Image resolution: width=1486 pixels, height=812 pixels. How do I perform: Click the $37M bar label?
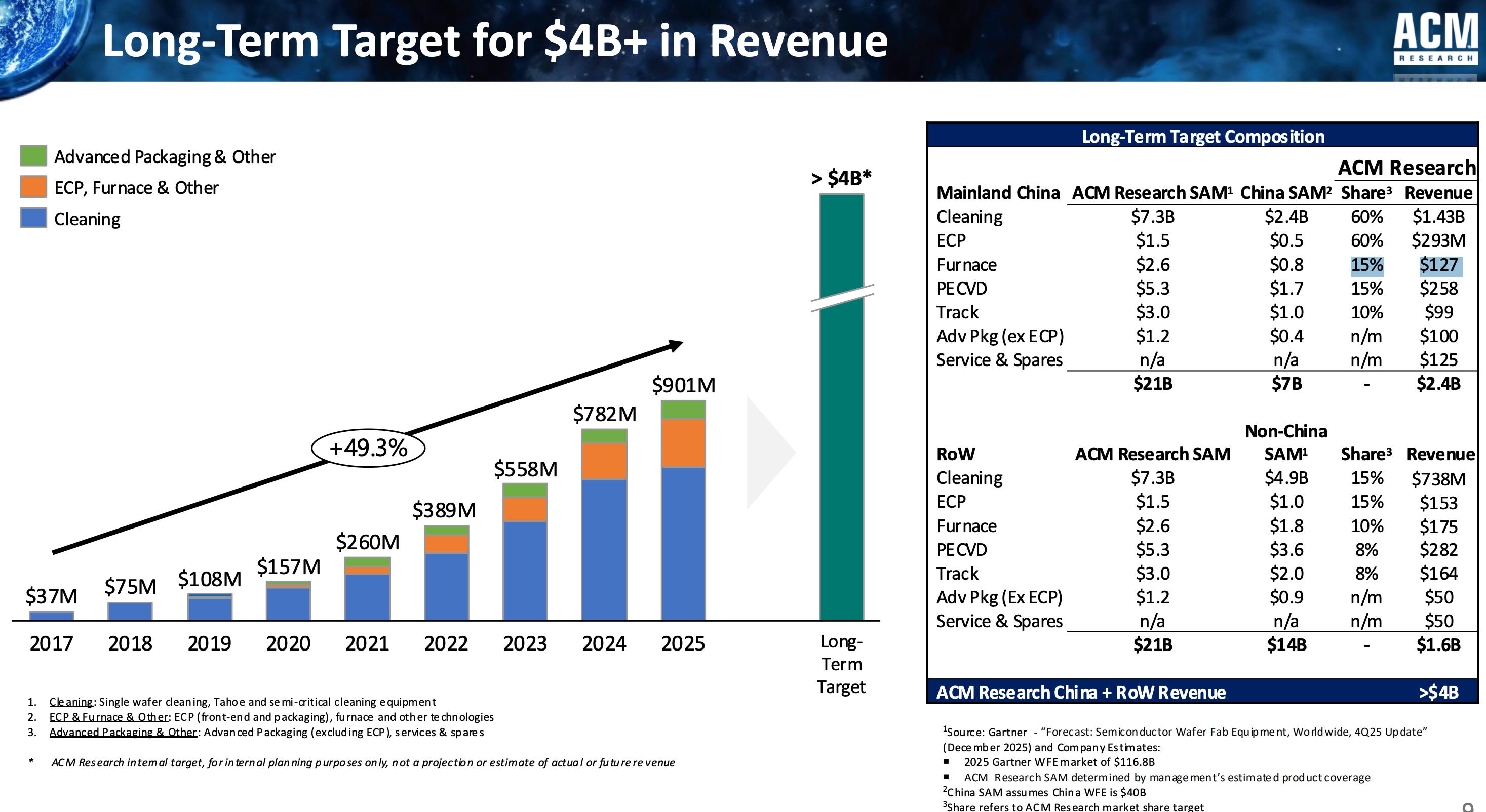click(x=51, y=596)
